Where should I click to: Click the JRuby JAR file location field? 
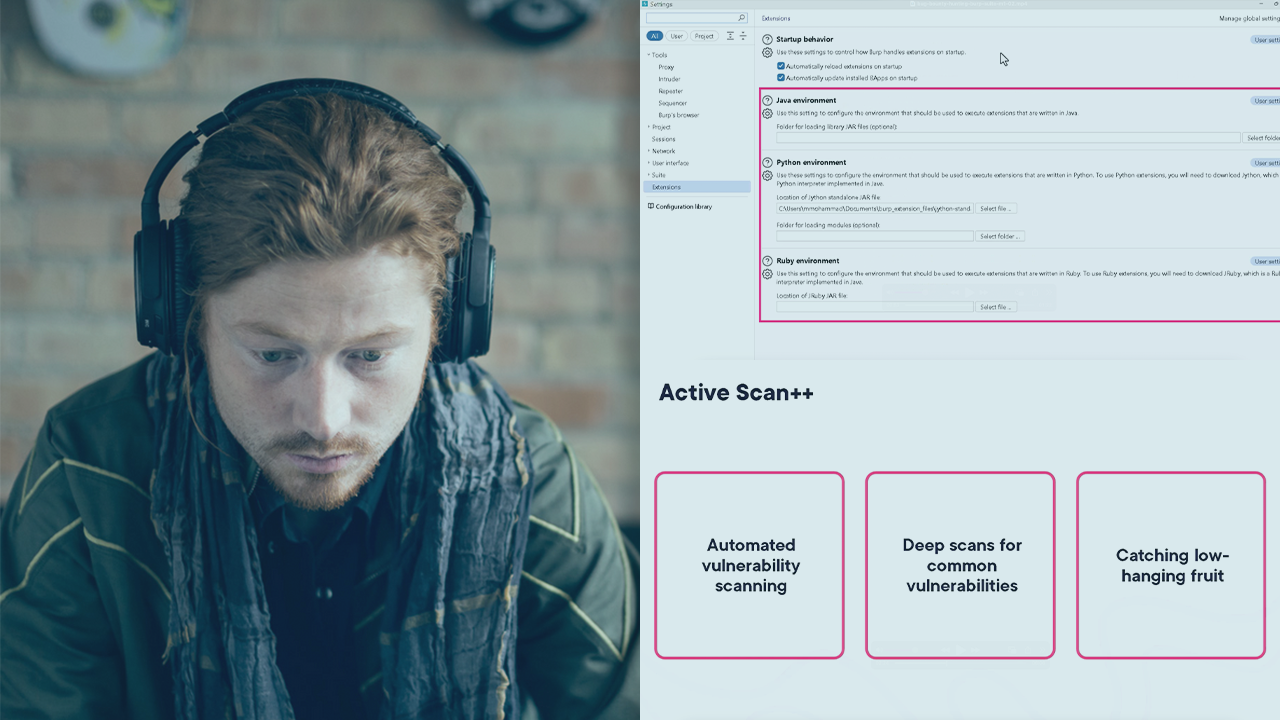874,307
